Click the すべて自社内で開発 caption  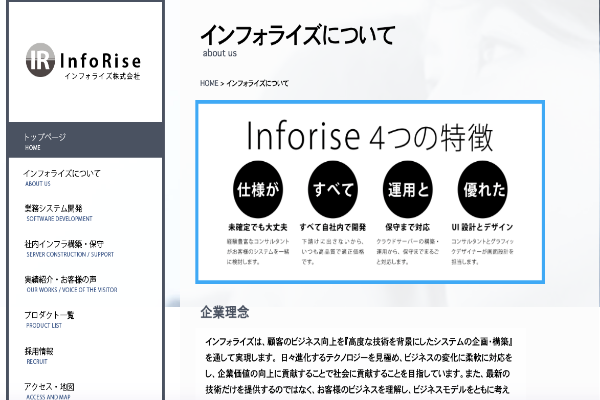click(333, 227)
